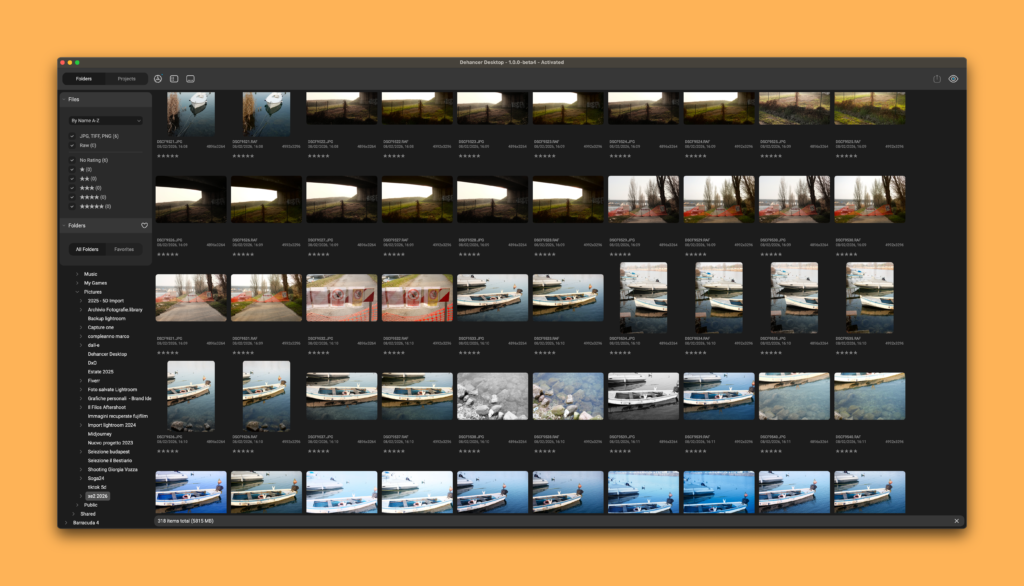
Task: Click the star rating under the first thumbnail
Action: 168,156
